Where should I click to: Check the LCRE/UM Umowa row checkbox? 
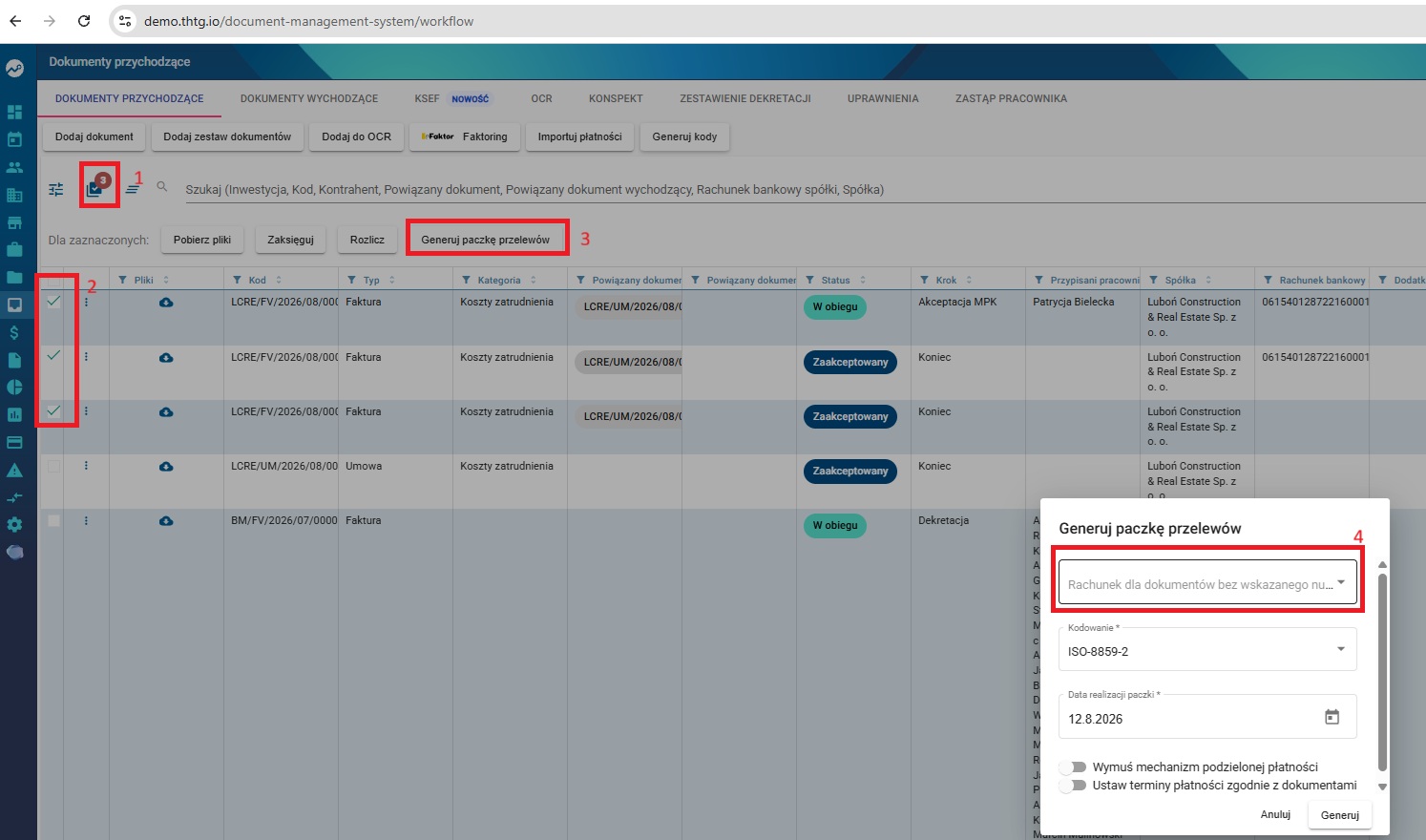pos(53,466)
